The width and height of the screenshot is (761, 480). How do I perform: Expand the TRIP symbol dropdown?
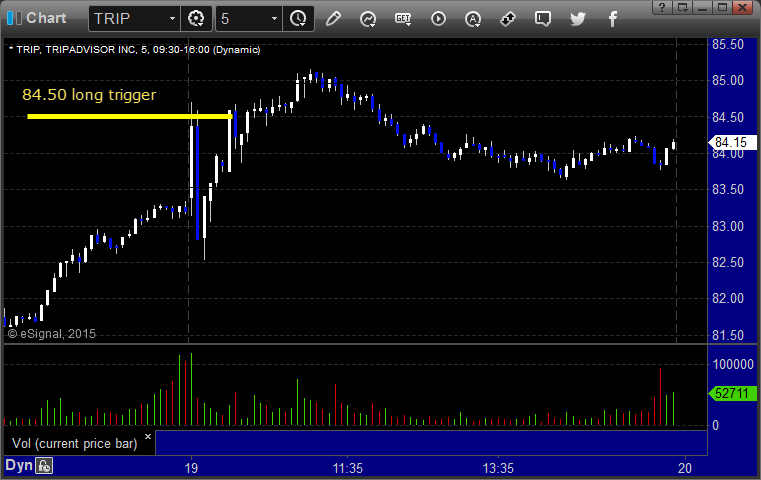coord(172,19)
